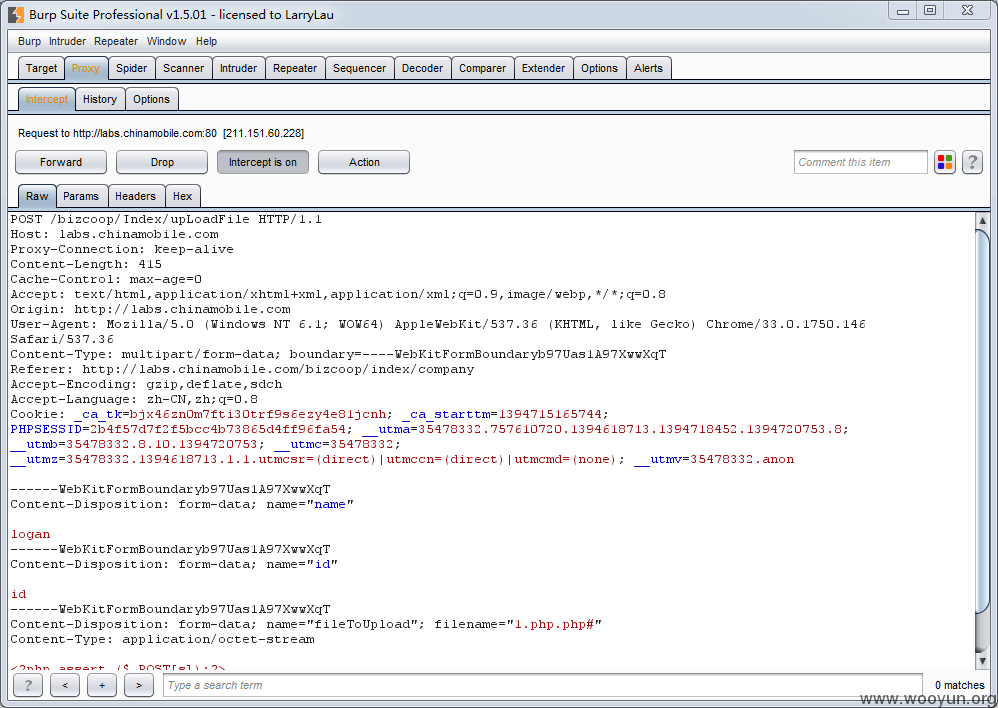The image size is (998, 708).
Task: Click the Forward button
Action: 61,162
